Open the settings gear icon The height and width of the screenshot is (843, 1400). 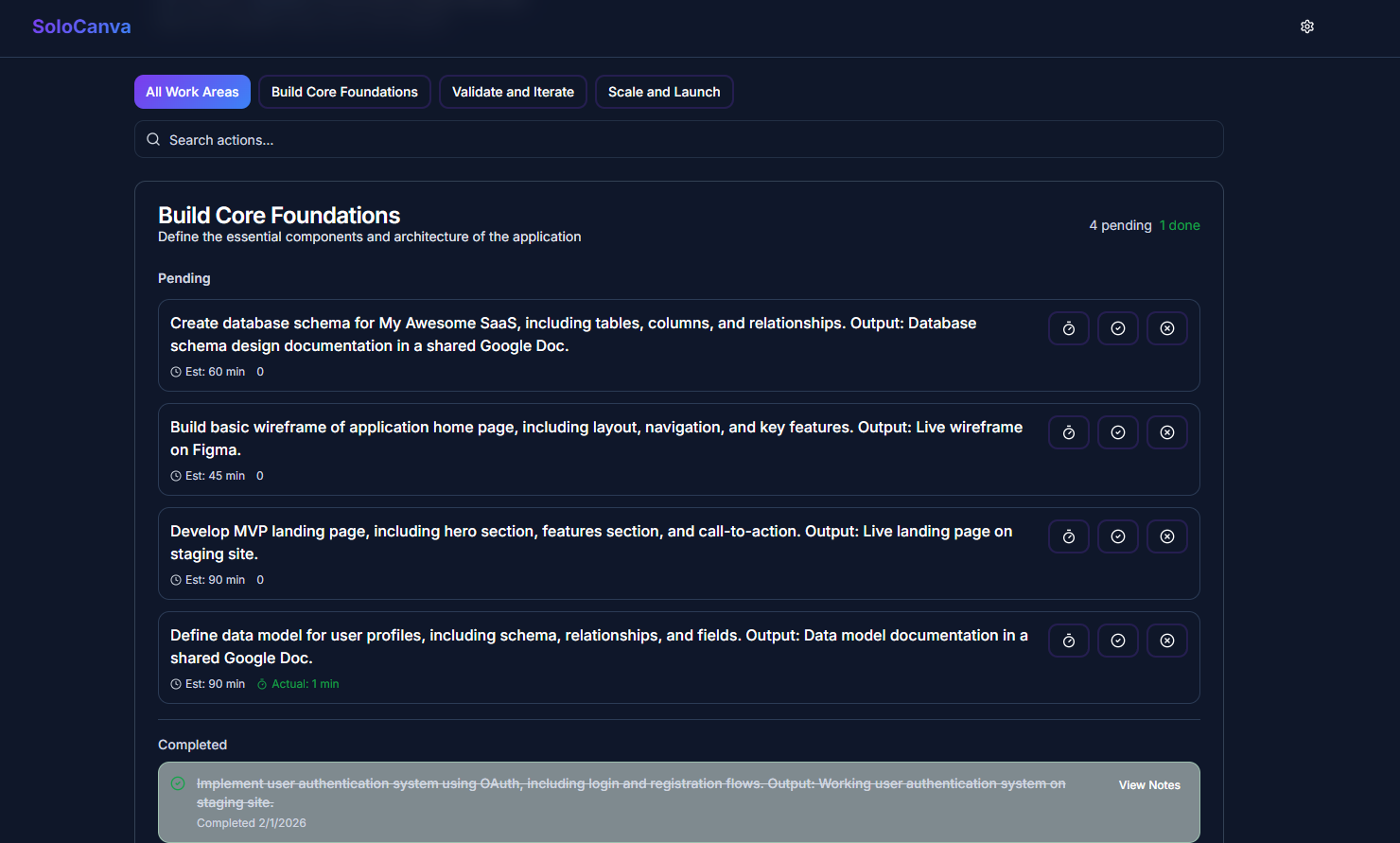[x=1306, y=26]
